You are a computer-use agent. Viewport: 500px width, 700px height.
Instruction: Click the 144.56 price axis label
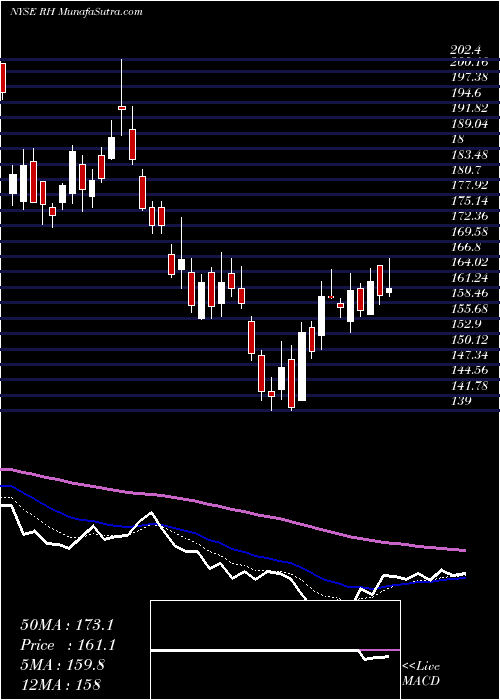coord(472,370)
